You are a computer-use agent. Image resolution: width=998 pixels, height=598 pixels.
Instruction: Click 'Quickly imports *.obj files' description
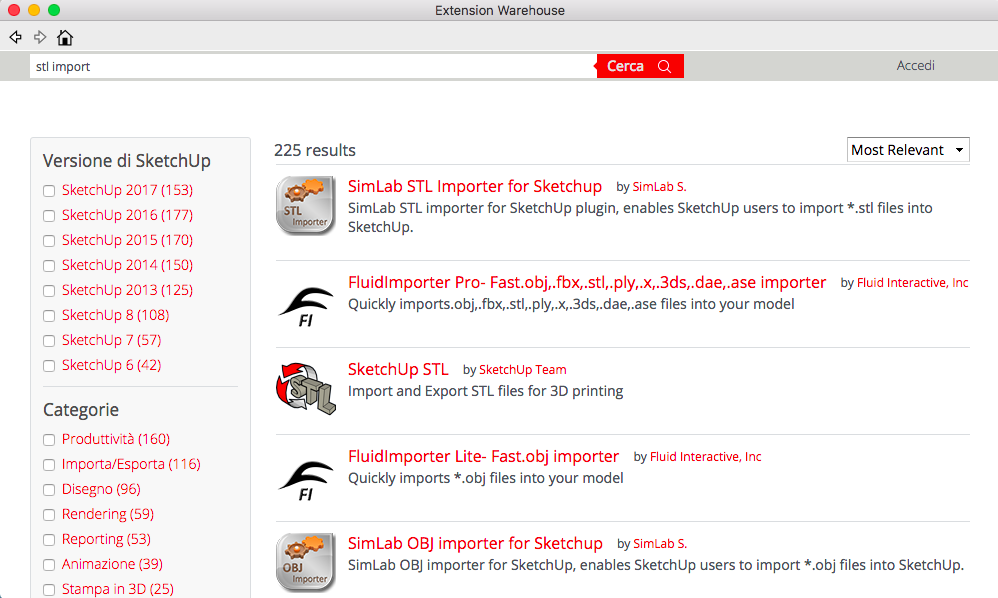486,478
